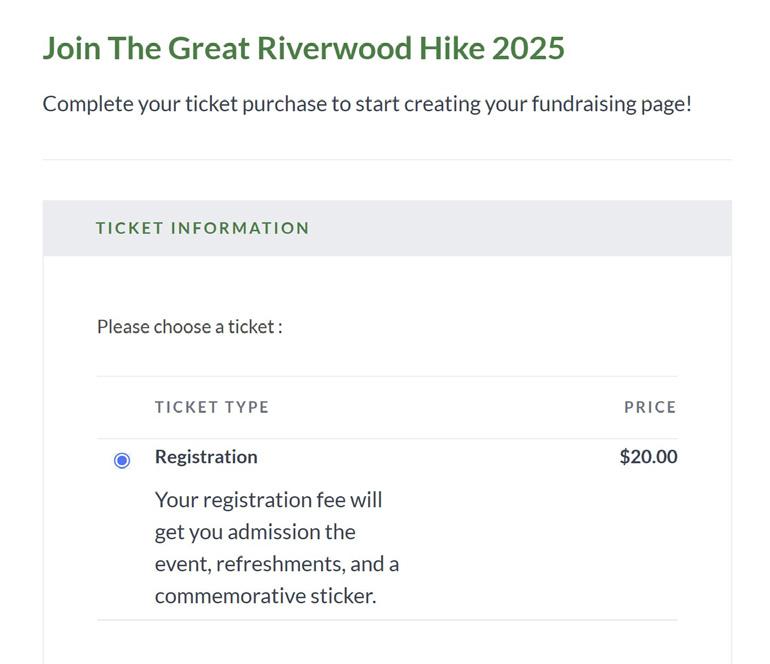Click the 'Join The Great Riverwood Hike' heading

[x=303, y=48]
